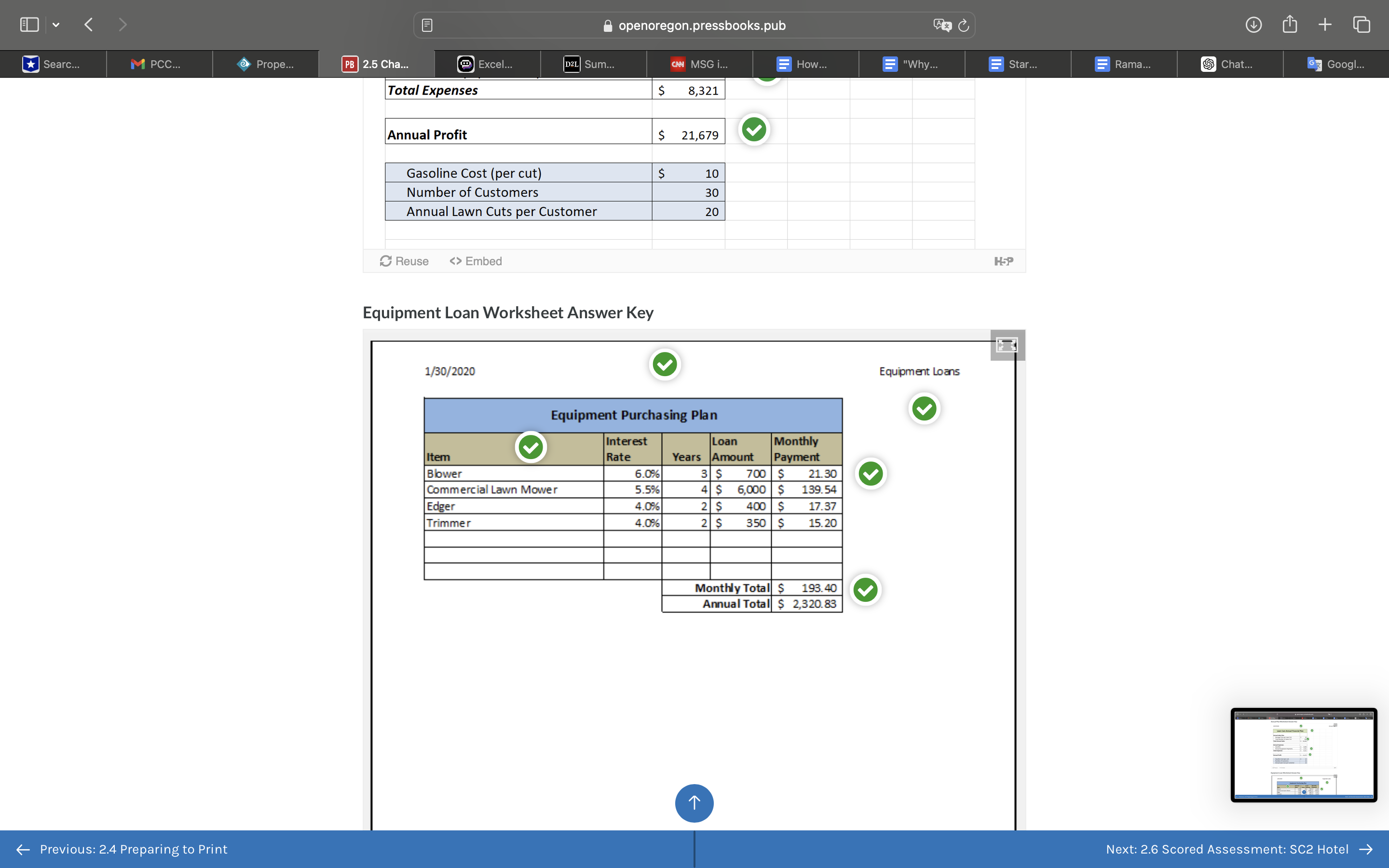The width and height of the screenshot is (1389, 868).
Task: Reload the current page
Action: point(963,25)
